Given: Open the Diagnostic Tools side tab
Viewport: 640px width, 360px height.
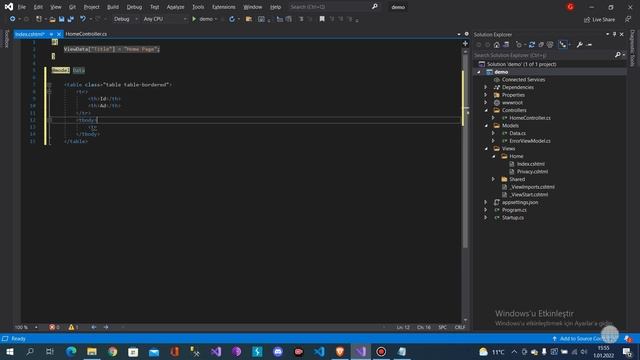Looking at the screenshot, I should [x=632, y=48].
